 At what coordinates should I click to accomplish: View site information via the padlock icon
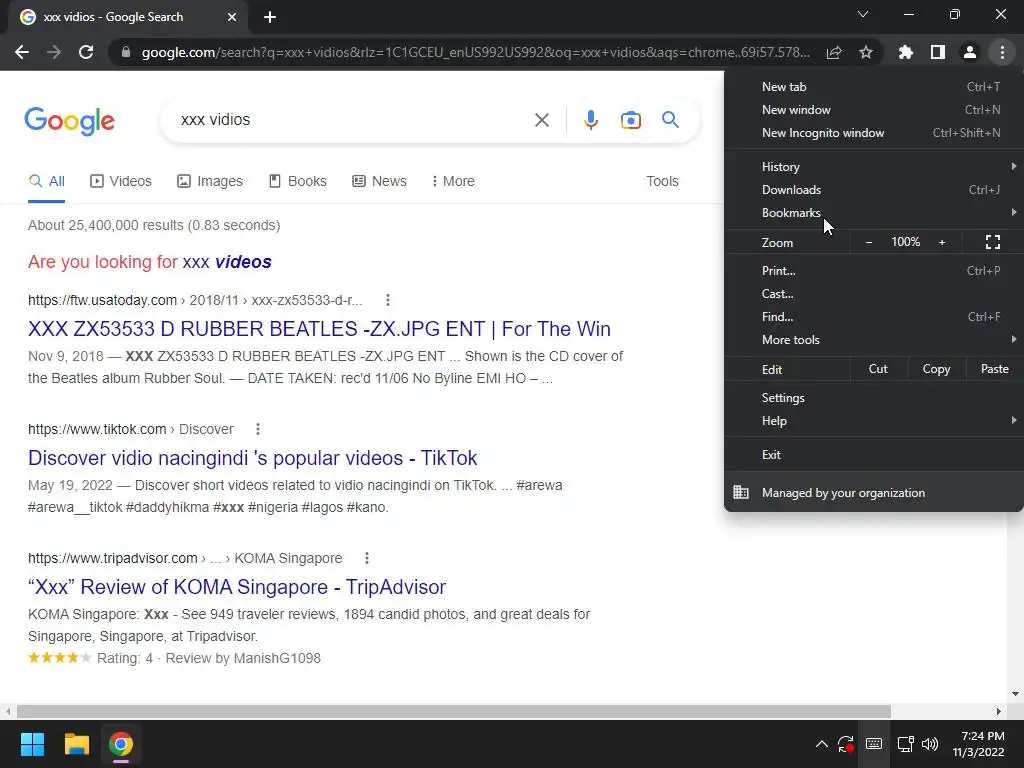point(126,52)
